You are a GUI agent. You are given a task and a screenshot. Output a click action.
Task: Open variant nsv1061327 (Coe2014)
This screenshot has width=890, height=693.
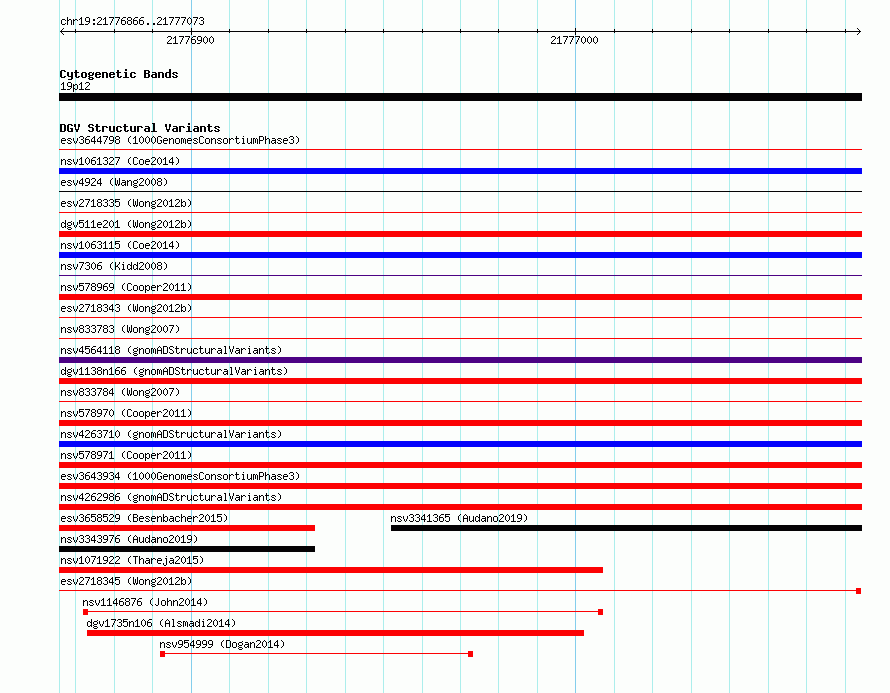coord(120,161)
